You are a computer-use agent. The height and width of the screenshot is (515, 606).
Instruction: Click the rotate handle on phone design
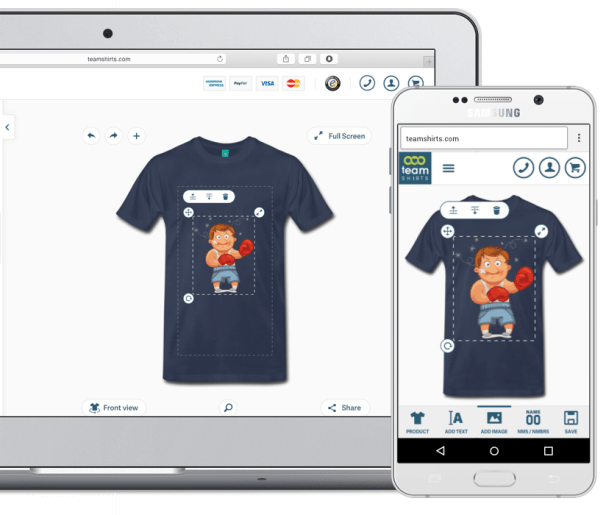click(448, 346)
